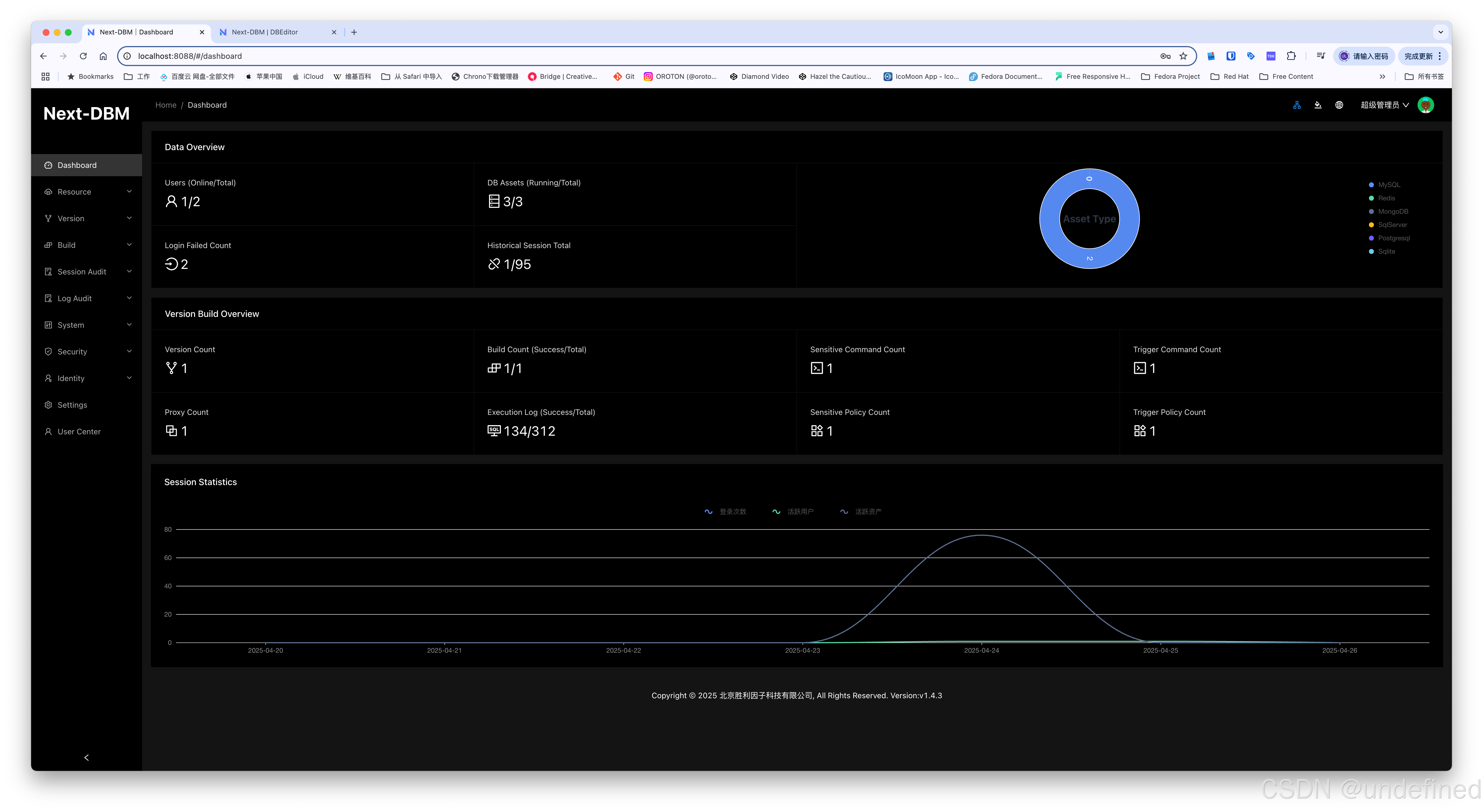Click the Home breadcrumb link
This screenshot has height=812, width=1483.
166,105
